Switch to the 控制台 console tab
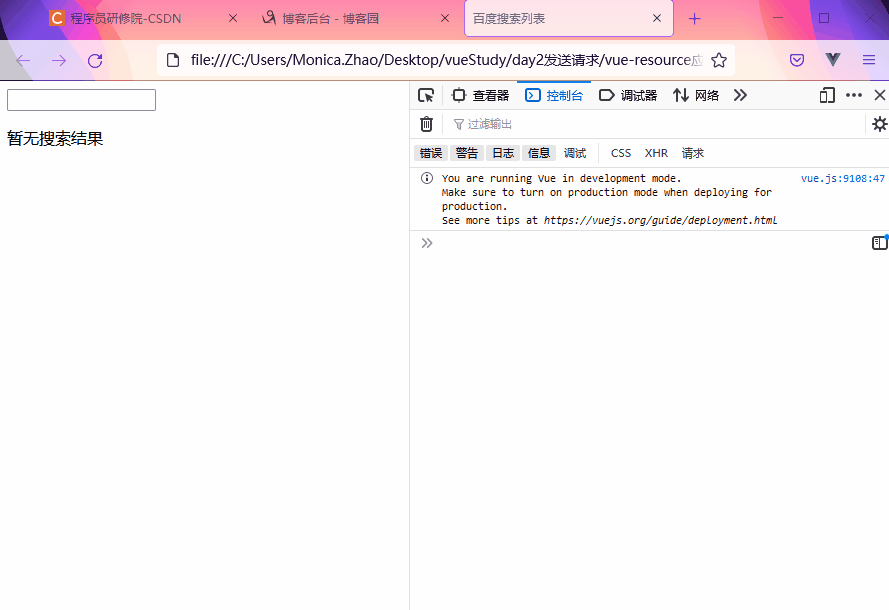Screen dimensions: 889x610 point(554,95)
